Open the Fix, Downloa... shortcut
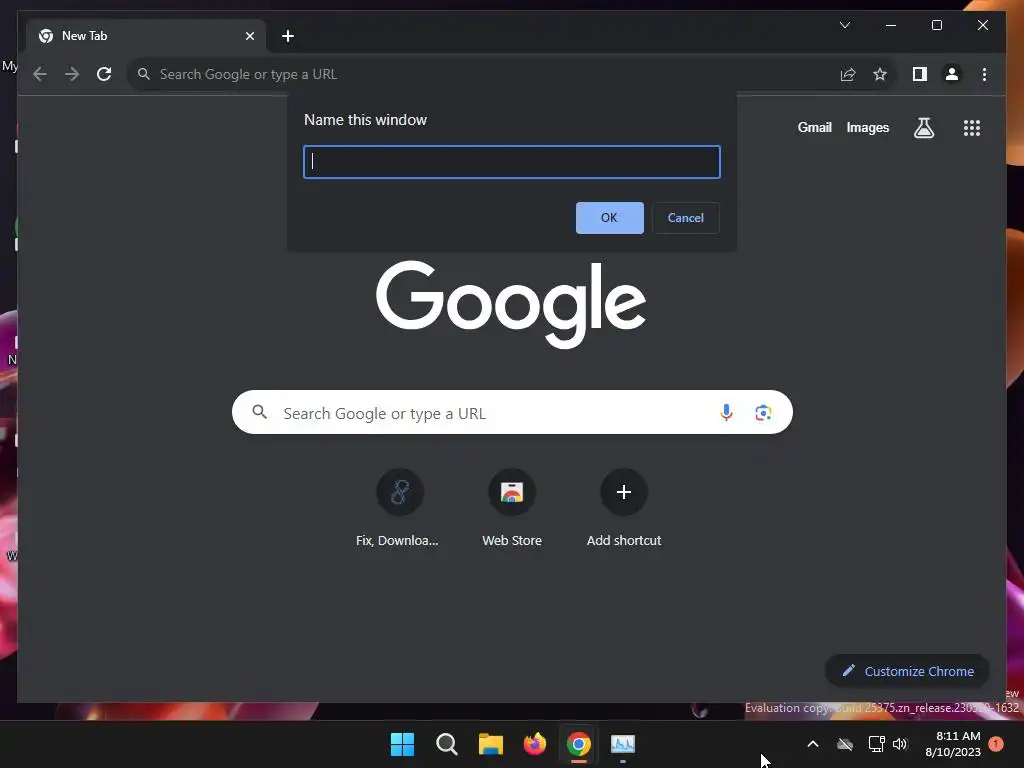This screenshot has height=768, width=1024. pyautogui.click(x=400, y=509)
